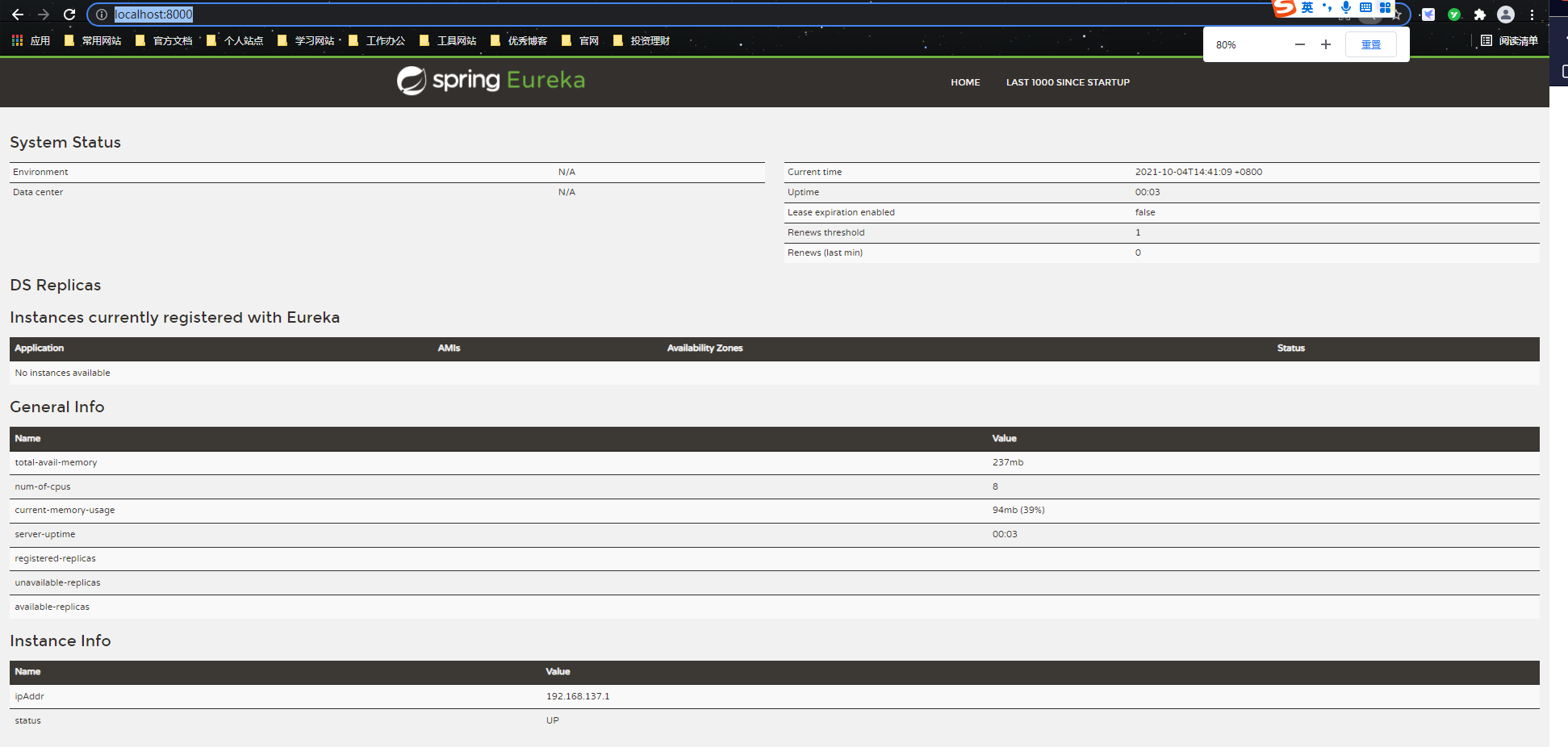Screen dimensions: 1568x747
Task: Open the 常用网站 bookmark folder
Action: [x=93, y=40]
